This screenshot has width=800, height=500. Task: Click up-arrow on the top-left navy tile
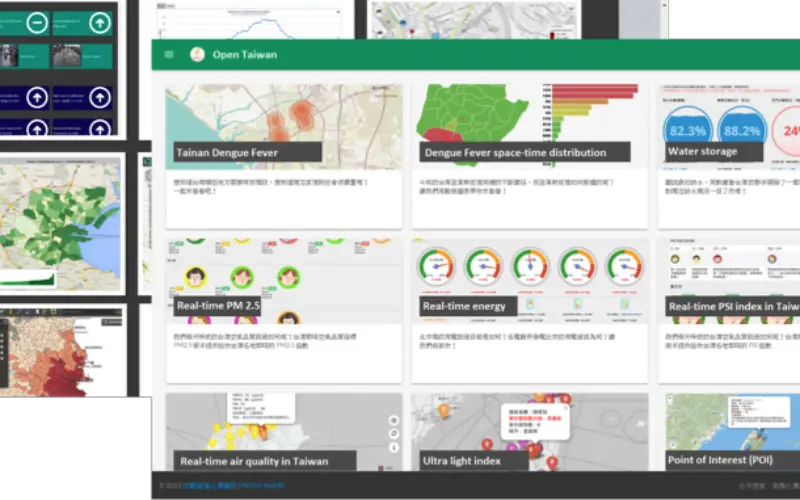(x=37, y=97)
